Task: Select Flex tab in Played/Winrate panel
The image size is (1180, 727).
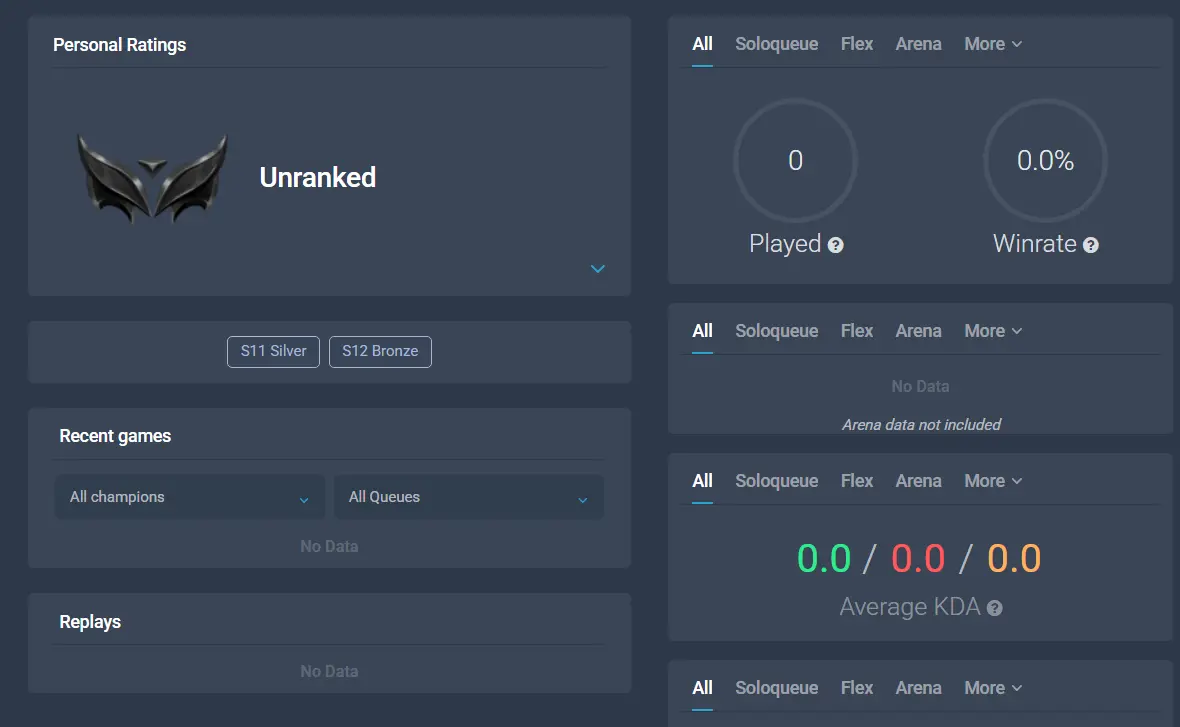Action: click(x=856, y=44)
